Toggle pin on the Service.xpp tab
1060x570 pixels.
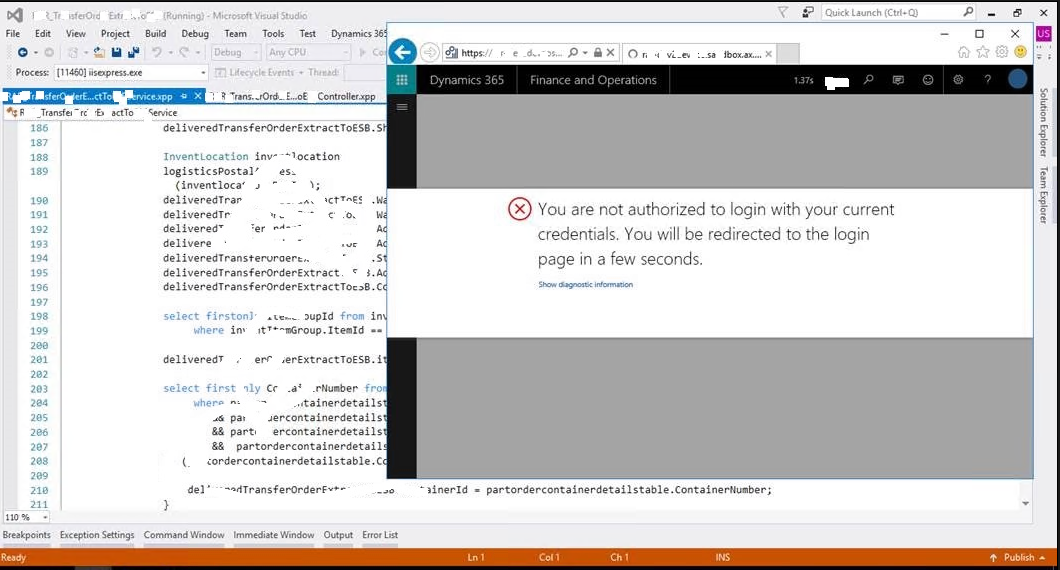184,96
